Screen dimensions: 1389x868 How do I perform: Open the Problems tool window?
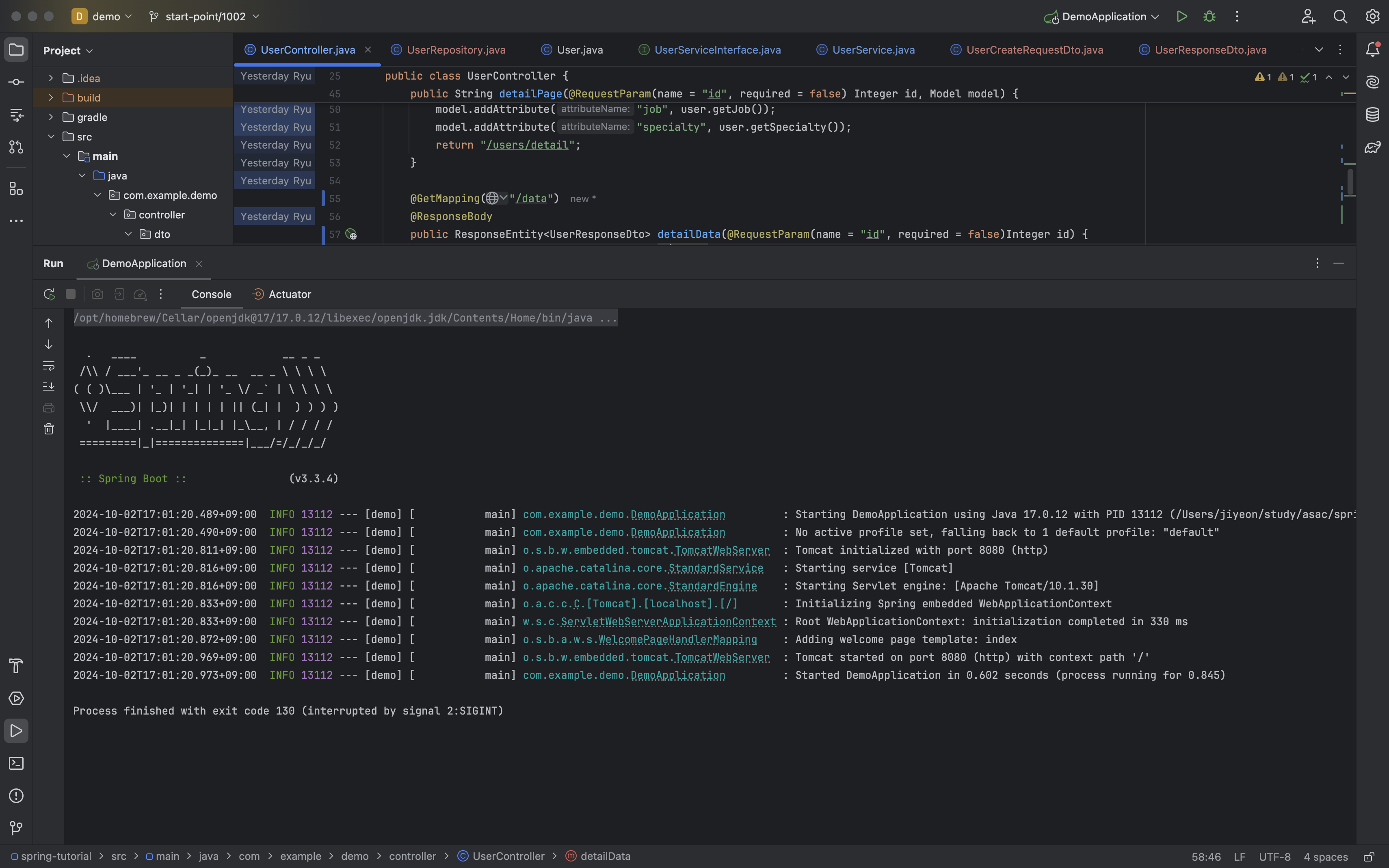(16, 796)
